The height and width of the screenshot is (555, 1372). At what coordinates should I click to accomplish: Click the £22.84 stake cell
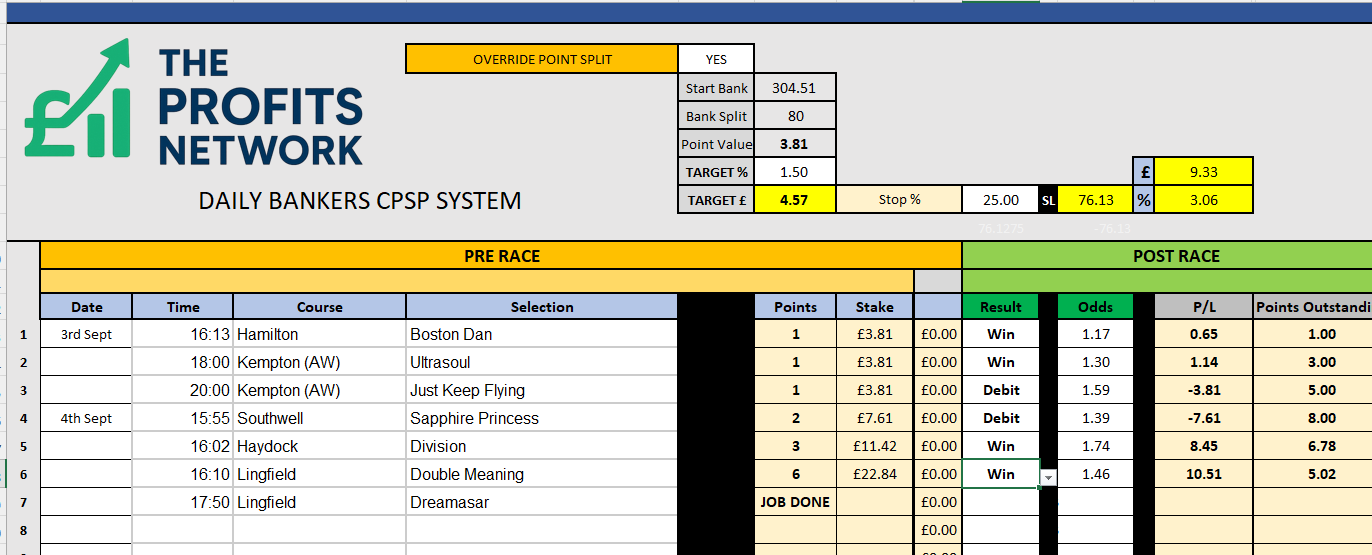(875, 474)
